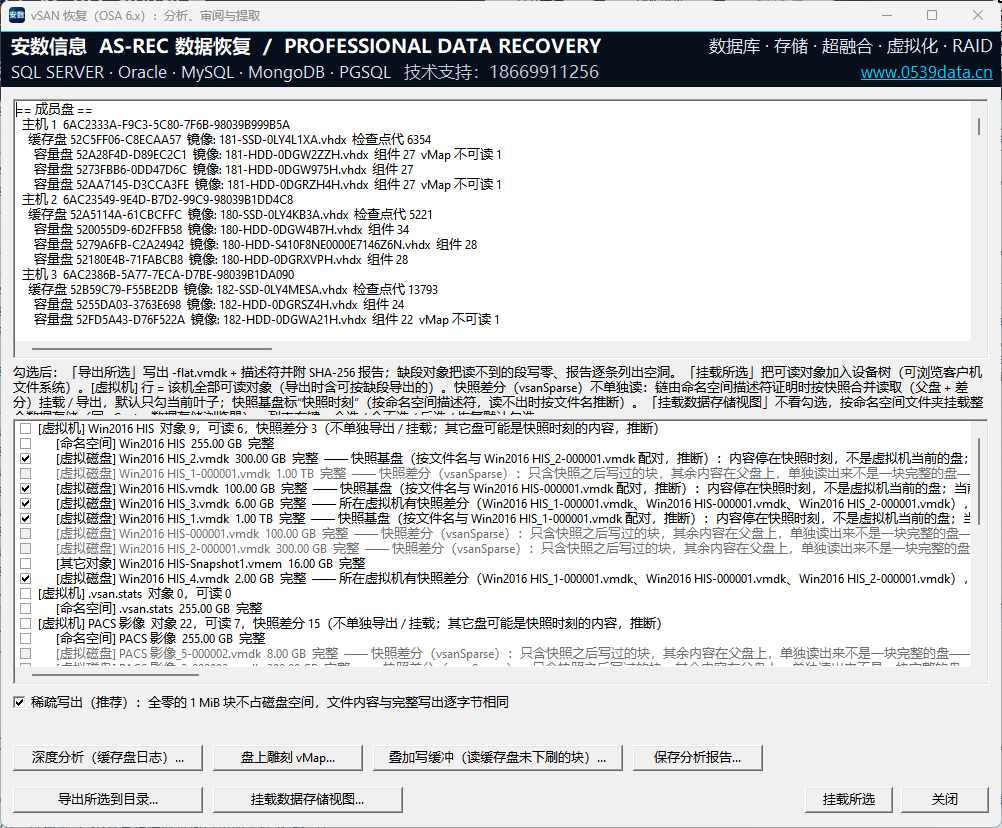The height and width of the screenshot is (828, 1002).
Task: Select line 主机 3 6AC2386B-5A77
Action: tap(158, 275)
